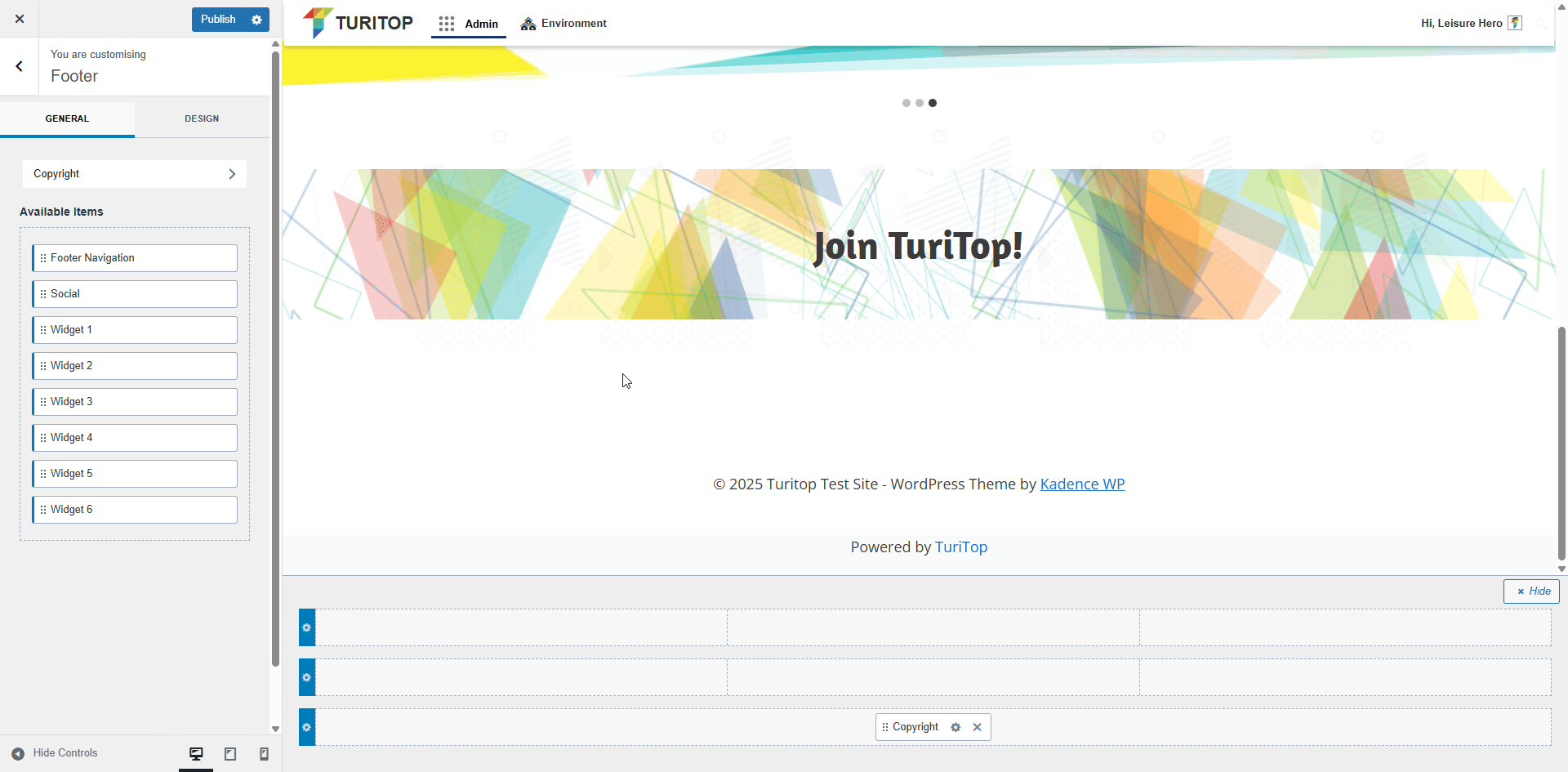
Task: Open settings for the middle footer row
Action: coord(307,677)
